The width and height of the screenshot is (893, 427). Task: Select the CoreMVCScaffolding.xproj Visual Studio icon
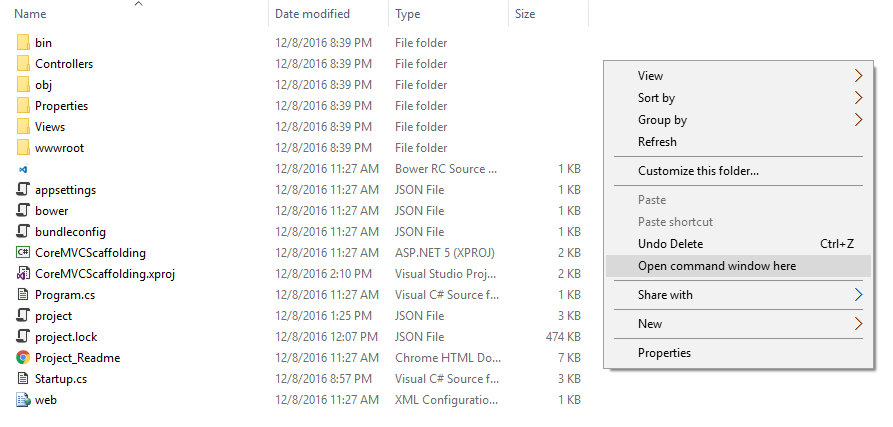tap(23, 274)
